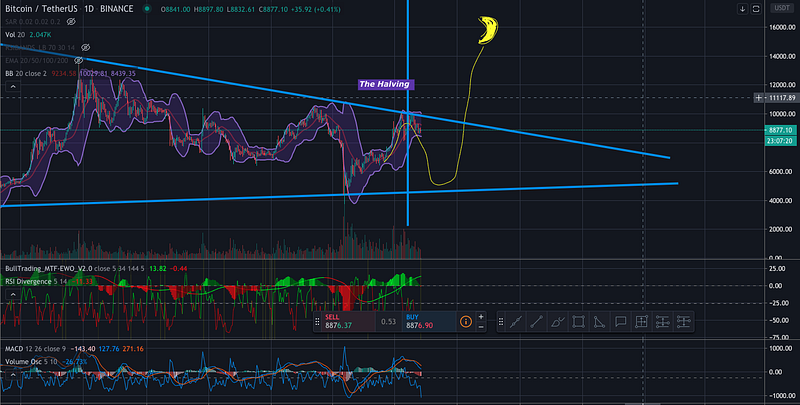Click the yellow banana drawing on chart
Image resolution: width=800 pixels, height=405 pixels.
click(x=488, y=29)
